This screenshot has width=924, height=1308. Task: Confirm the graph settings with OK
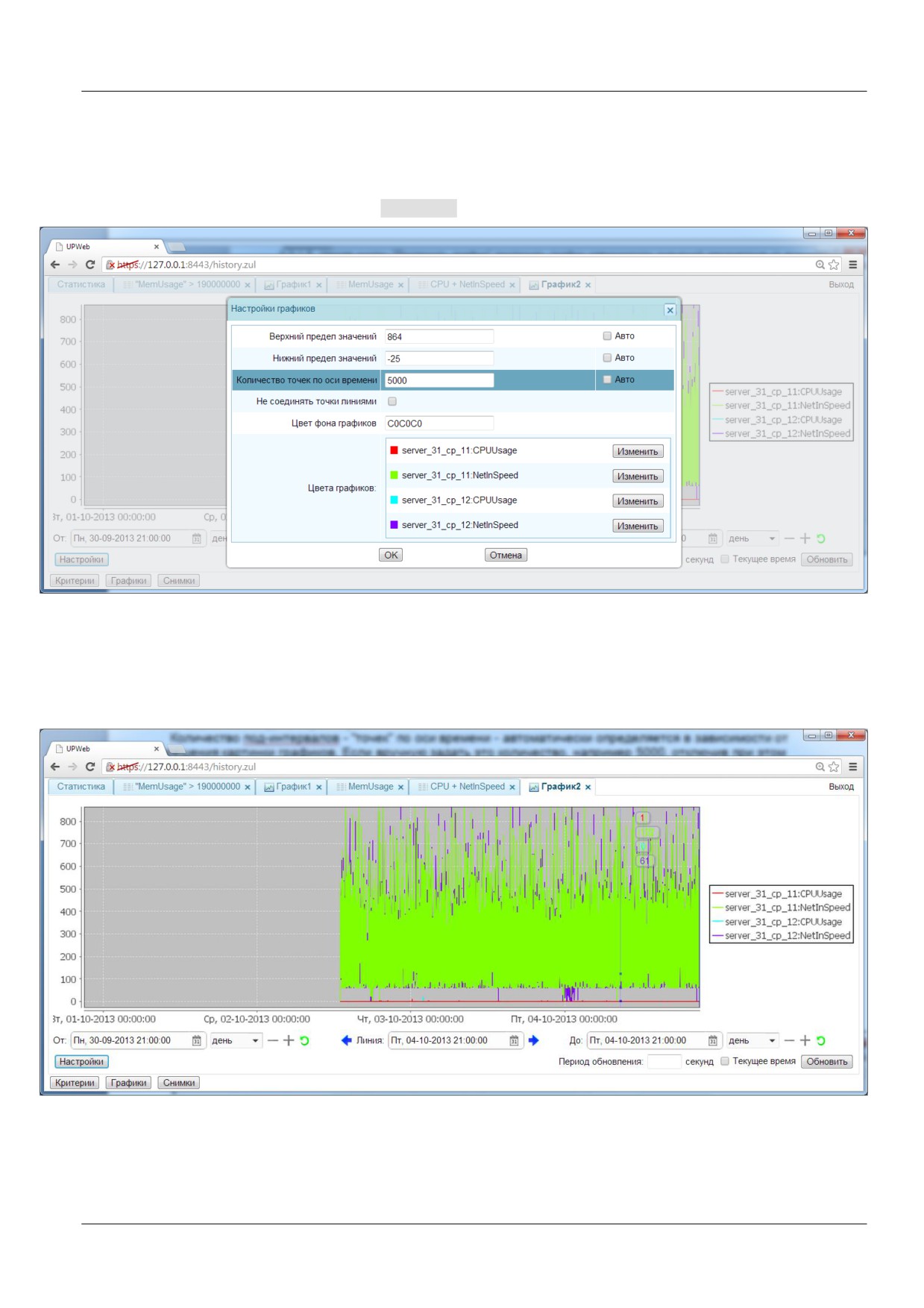click(391, 555)
